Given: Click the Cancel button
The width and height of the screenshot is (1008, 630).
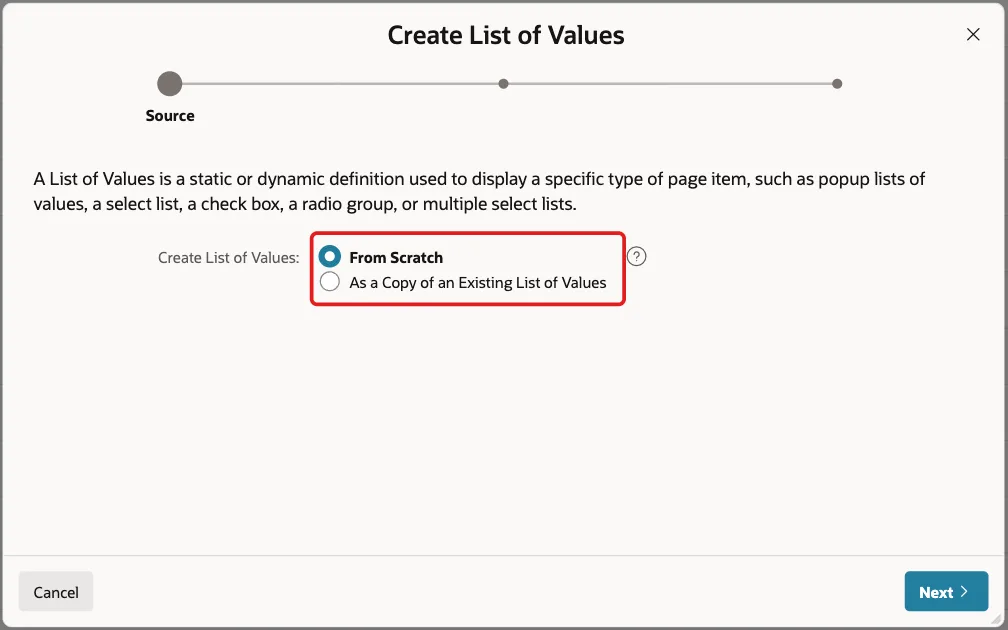Looking at the screenshot, I should [x=56, y=591].
